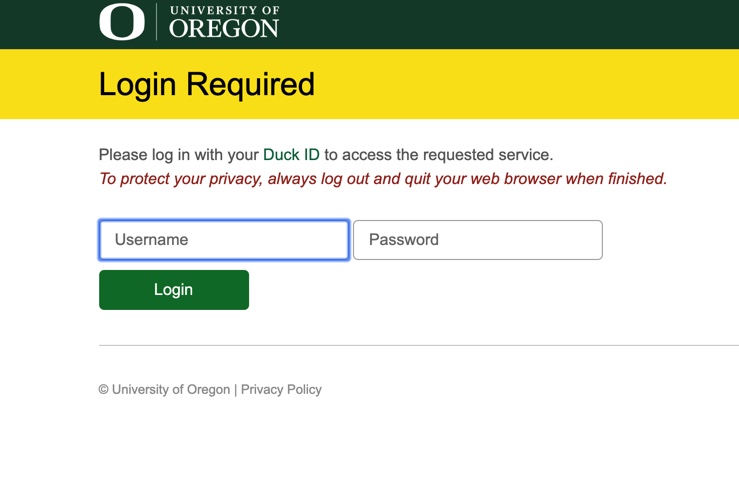Click the vertical divider beside the O logo
Screen dimensions: 739x481
[x=156, y=22]
